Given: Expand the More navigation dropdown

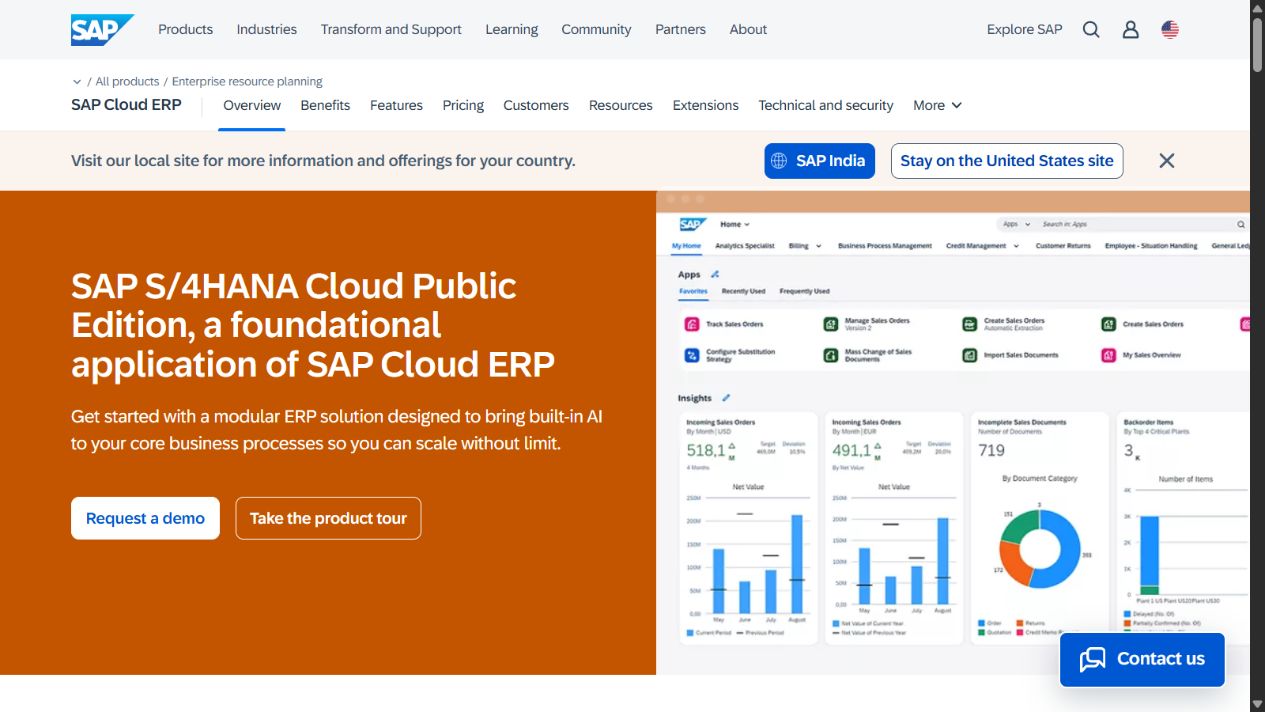Looking at the screenshot, I should 937,105.
